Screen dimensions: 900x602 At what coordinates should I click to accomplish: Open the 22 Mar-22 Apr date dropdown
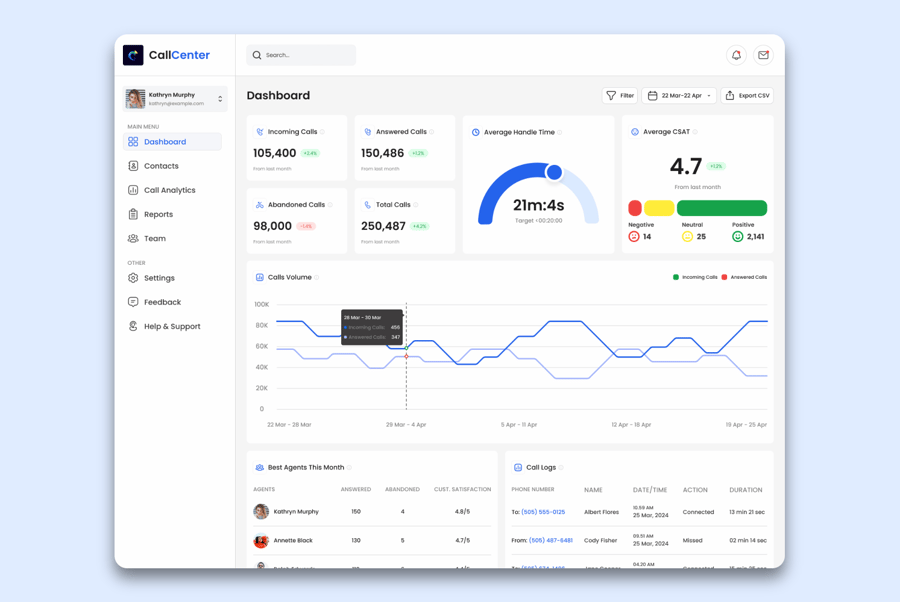pos(679,96)
